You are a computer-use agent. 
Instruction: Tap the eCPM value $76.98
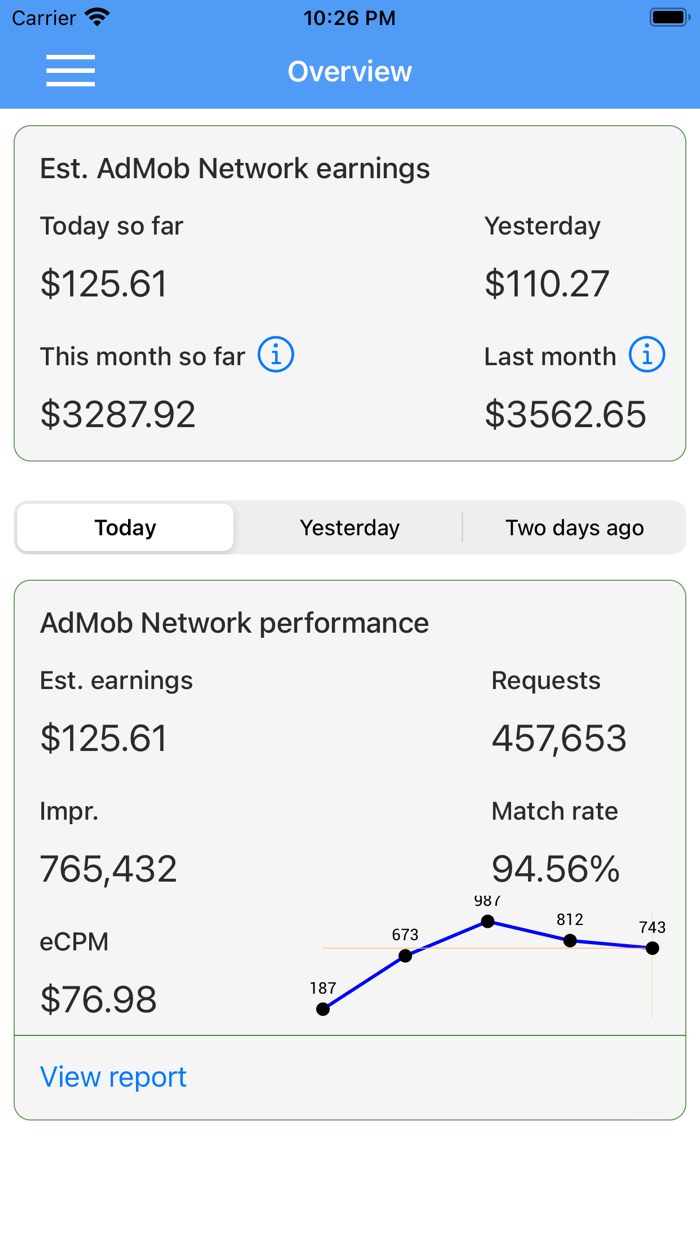click(96, 999)
